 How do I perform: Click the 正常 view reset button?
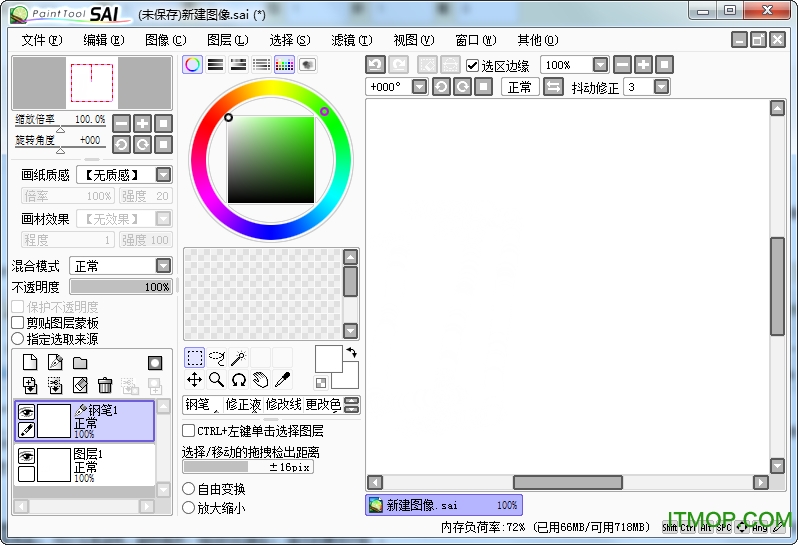[x=520, y=87]
